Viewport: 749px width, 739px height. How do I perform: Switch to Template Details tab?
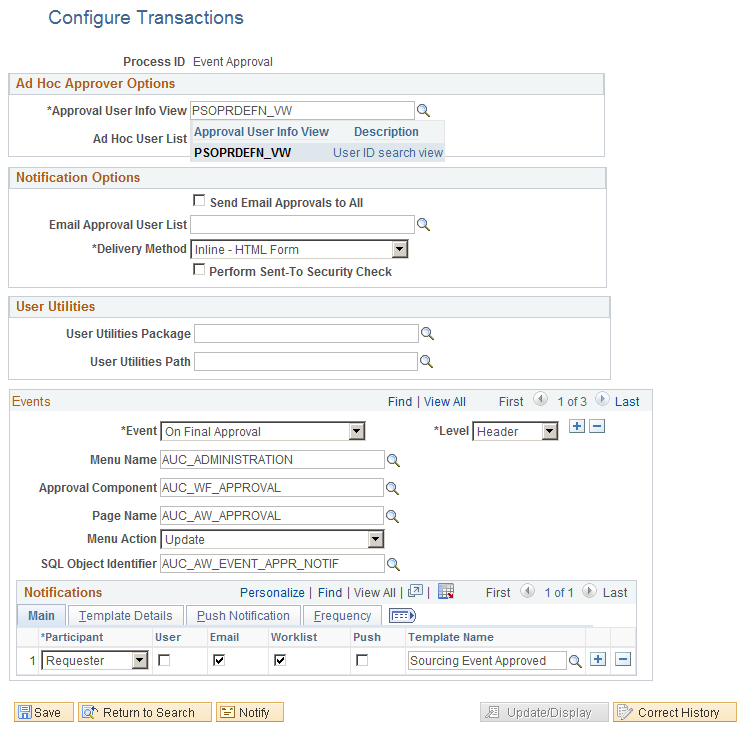[x=126, y=616]
